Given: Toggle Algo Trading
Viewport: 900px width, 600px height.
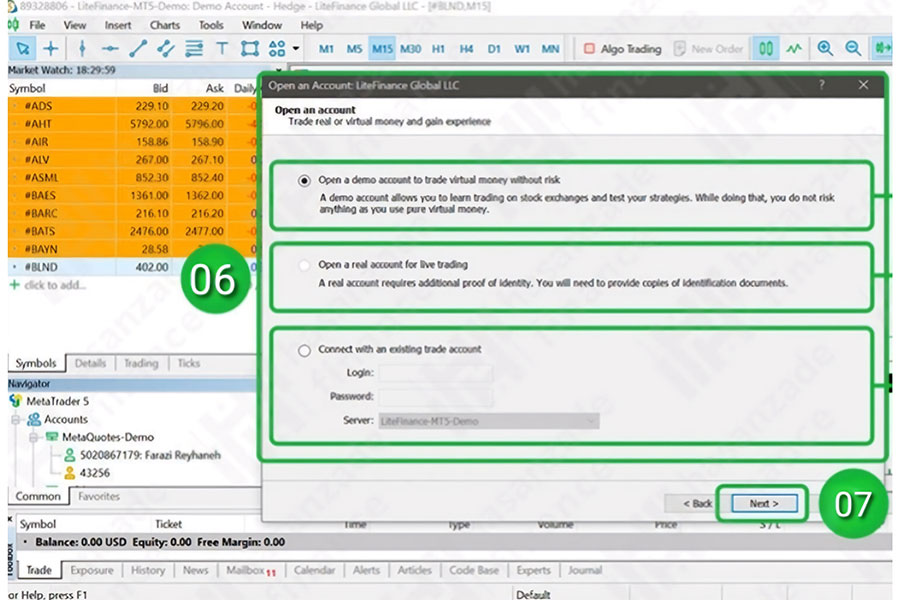Looking at the screenshot, I should click(x=623, y=49).
